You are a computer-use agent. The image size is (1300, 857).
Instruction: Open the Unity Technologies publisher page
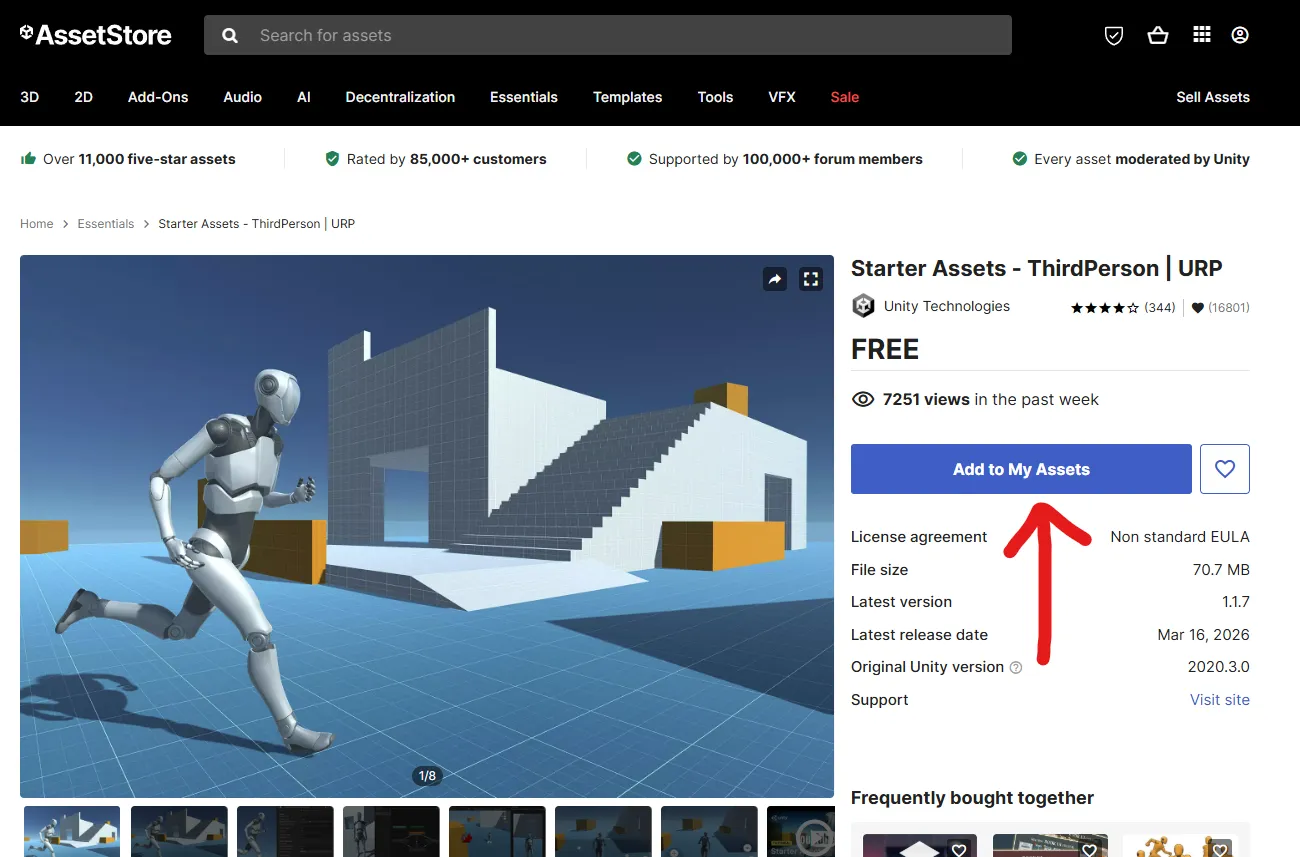coord(946,306)
